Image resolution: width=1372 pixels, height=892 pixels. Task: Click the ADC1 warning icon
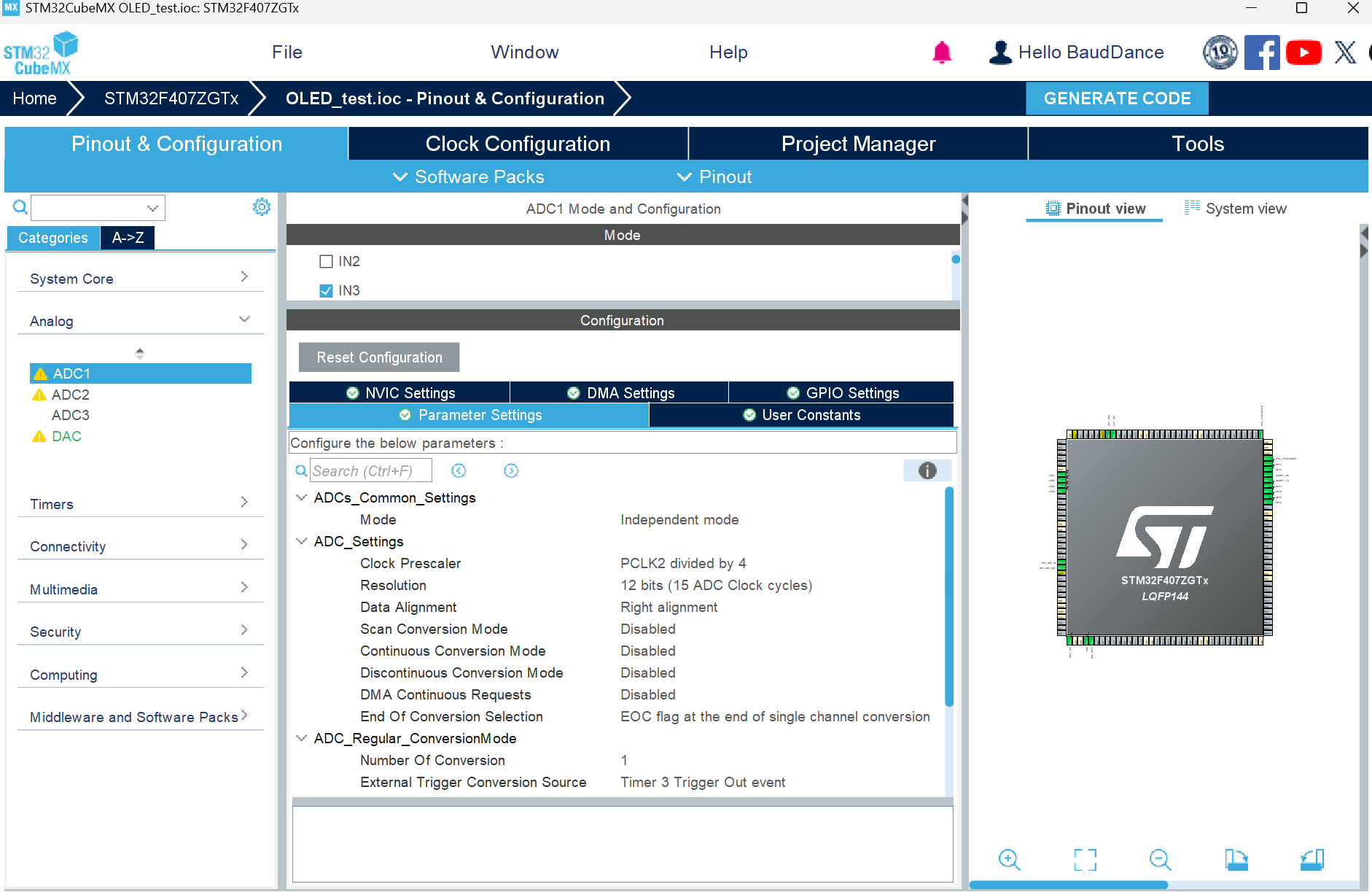coord(41,373)
